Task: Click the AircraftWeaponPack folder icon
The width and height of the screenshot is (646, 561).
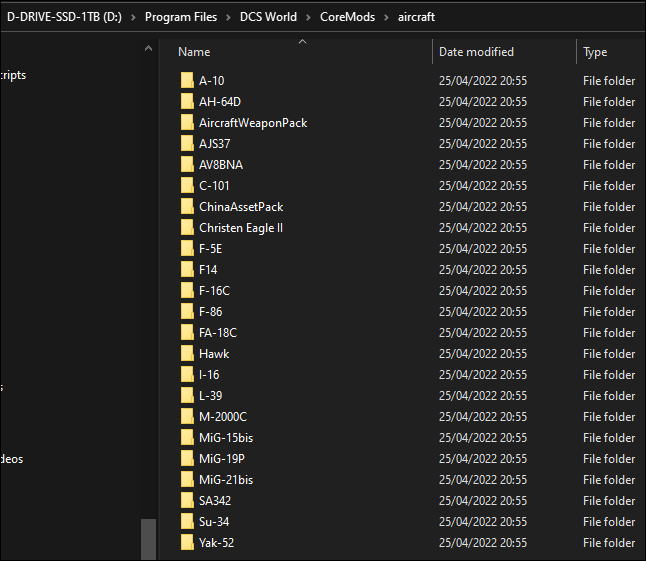Action: coord(187,122)
